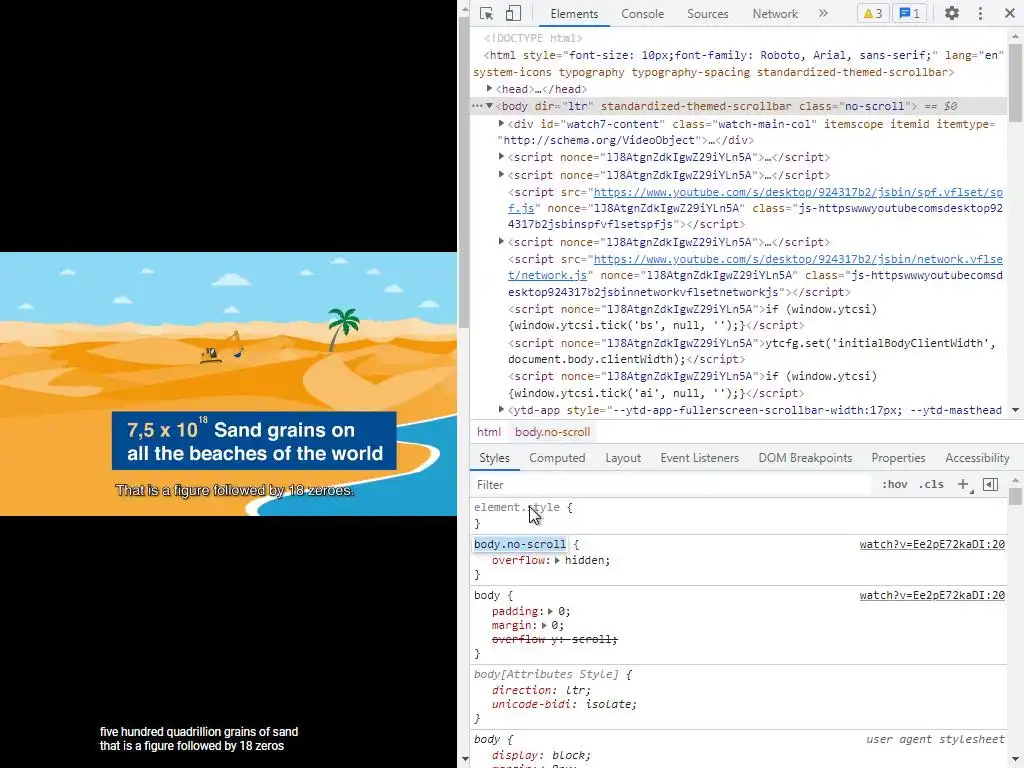Viewport: 1024px width, 768px height.
Task: Switch to the Network tab
Action: (775, 14)
